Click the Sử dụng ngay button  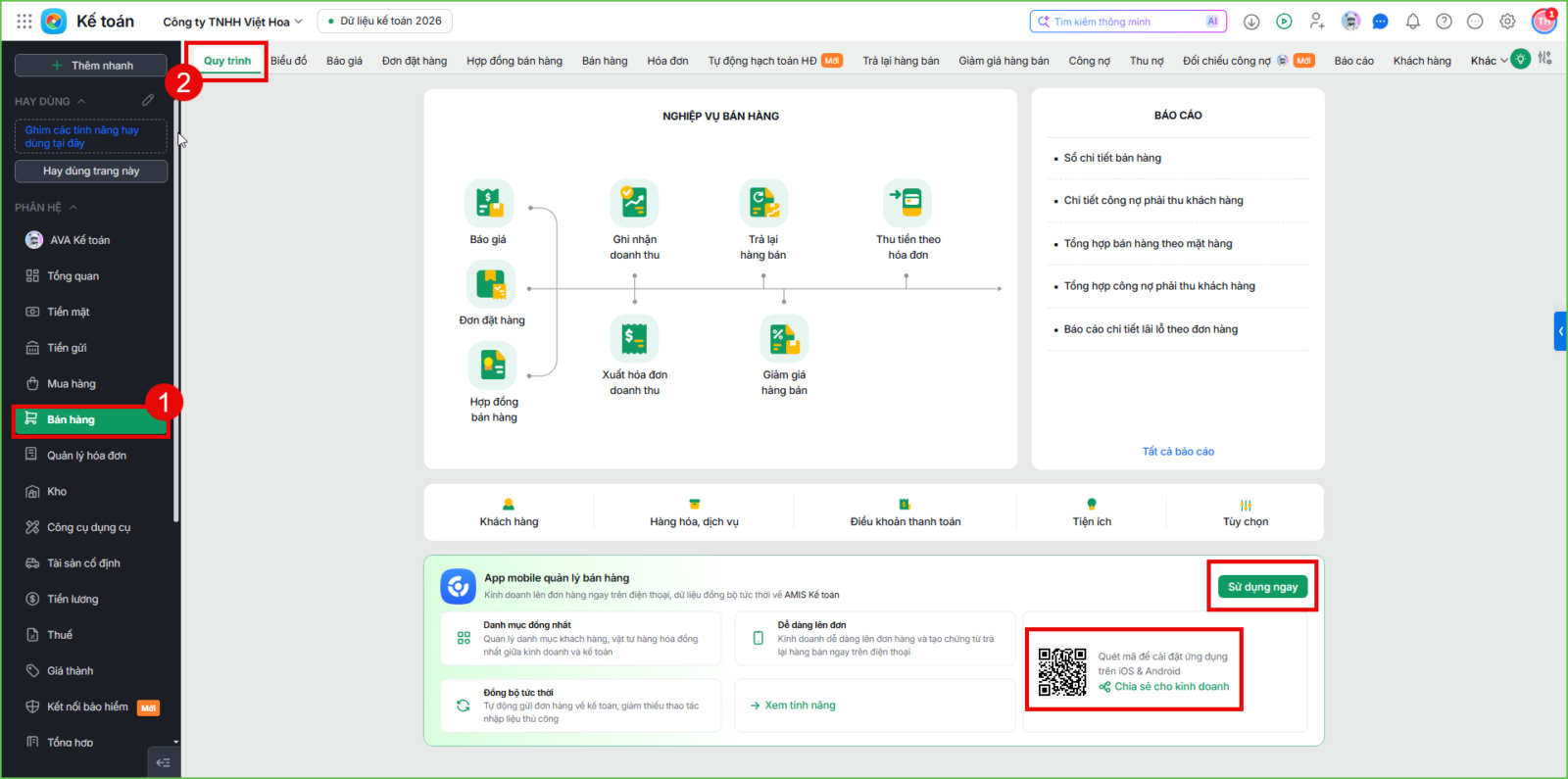click(x=1262, y=587)
